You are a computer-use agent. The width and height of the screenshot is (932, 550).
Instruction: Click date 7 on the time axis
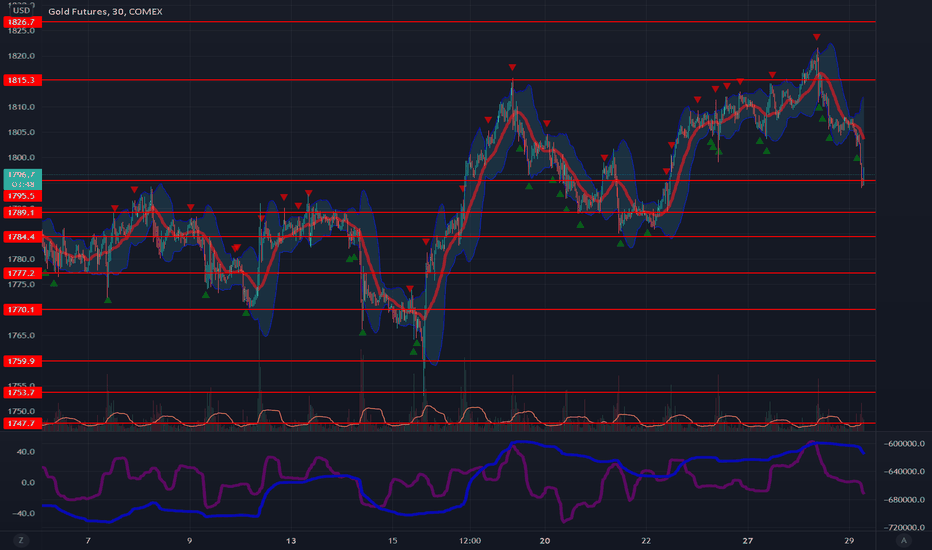pyautogui.click(x=88, y=540)
